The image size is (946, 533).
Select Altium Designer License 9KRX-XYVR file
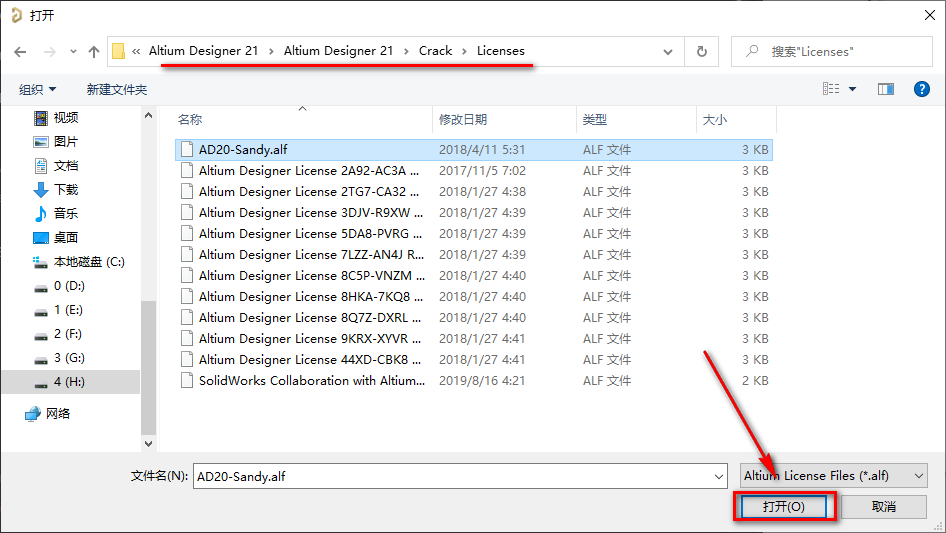click(474, 339)
